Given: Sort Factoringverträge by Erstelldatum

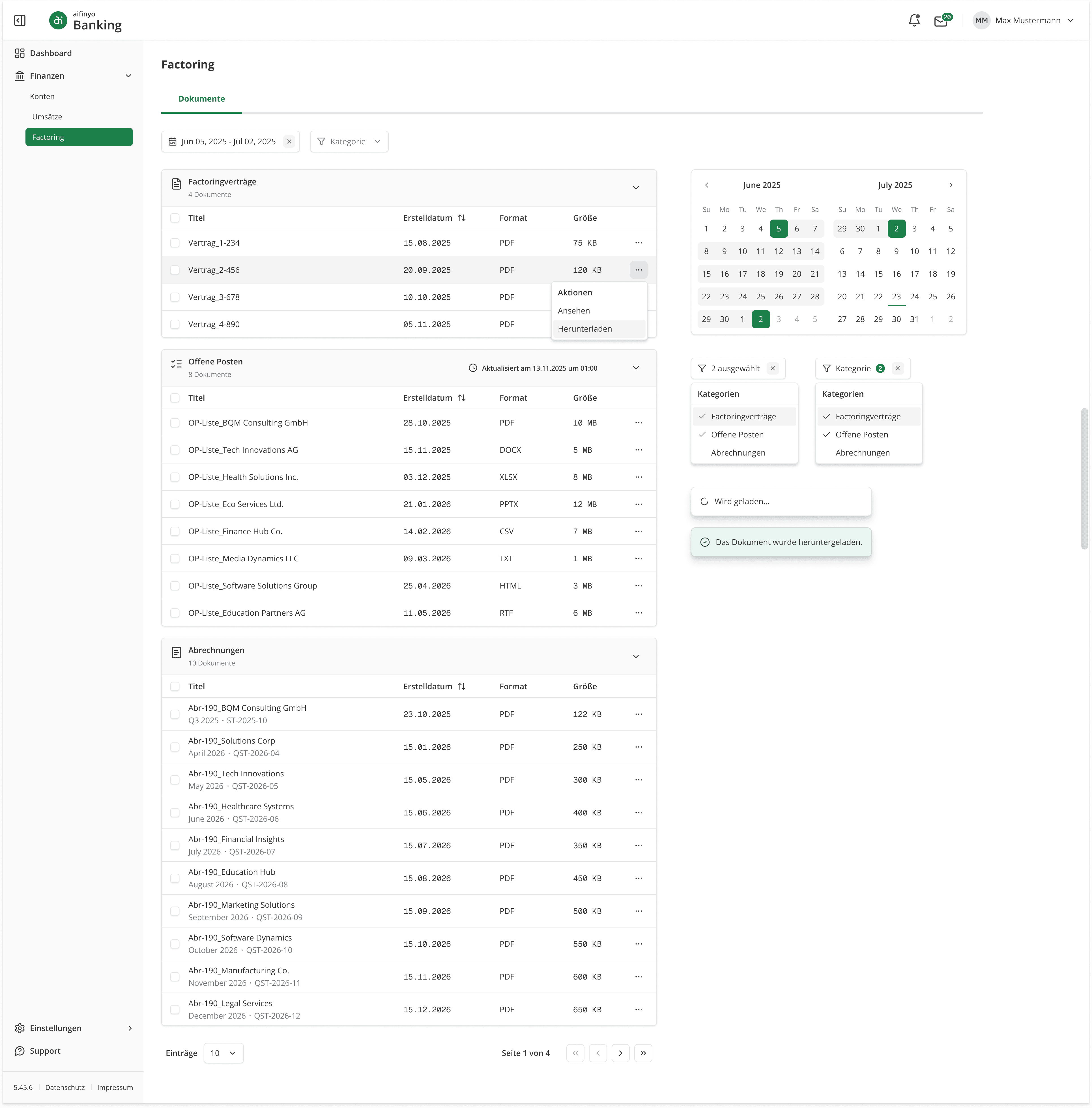Looking at the screenshot, I should coord(462,218).
